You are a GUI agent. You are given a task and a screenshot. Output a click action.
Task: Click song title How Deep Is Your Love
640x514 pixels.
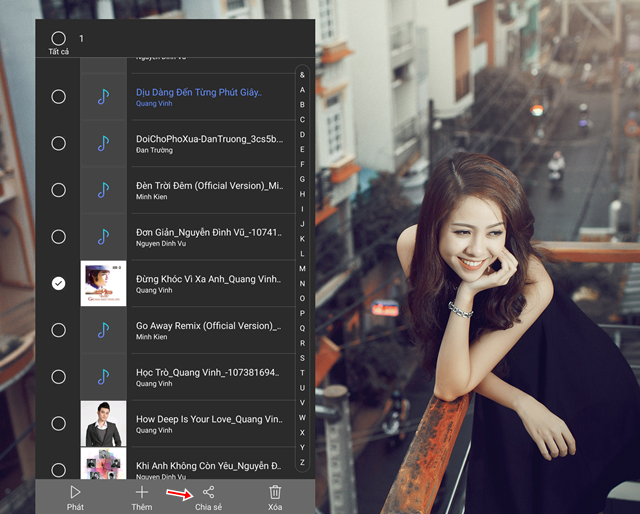click(x=209, y=419)
